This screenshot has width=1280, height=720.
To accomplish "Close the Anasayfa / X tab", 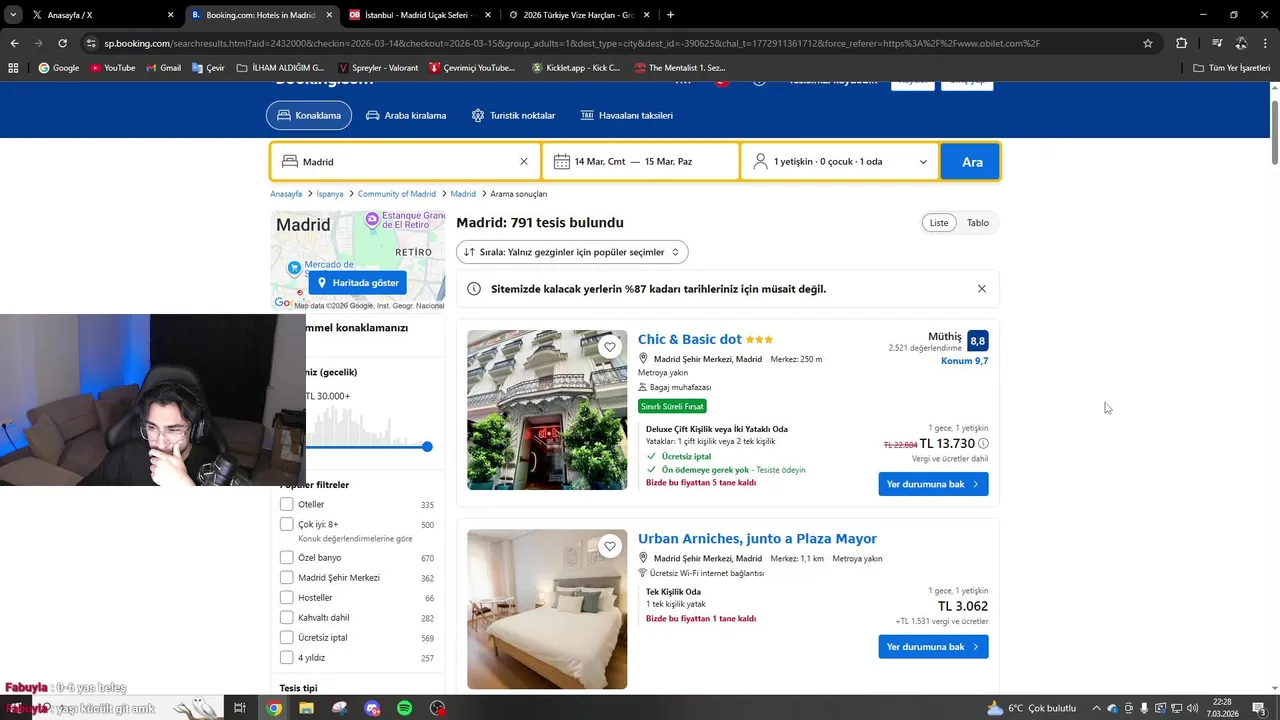I will [x=170, y=15].
